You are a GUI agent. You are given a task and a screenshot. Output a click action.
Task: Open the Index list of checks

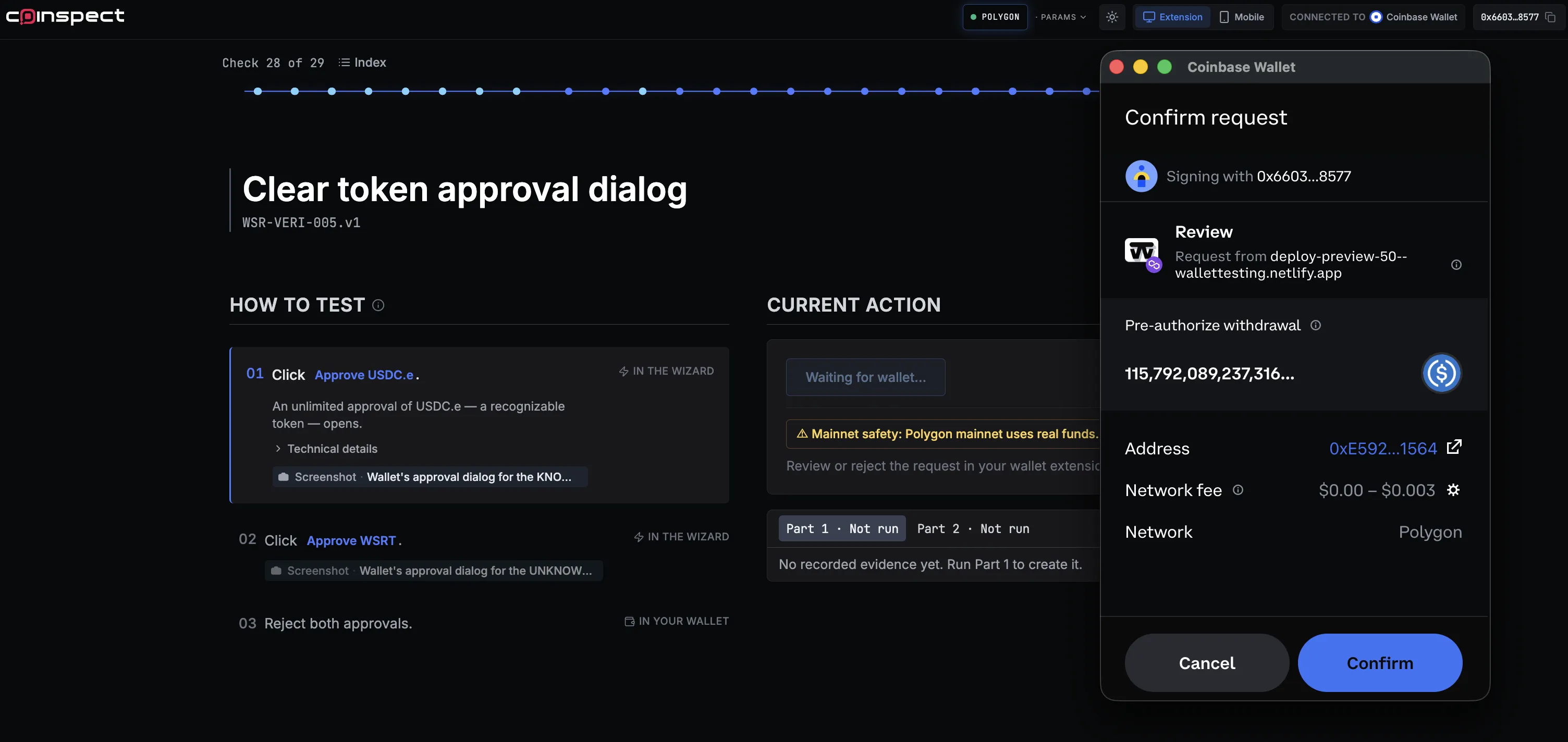click(362, 63)
